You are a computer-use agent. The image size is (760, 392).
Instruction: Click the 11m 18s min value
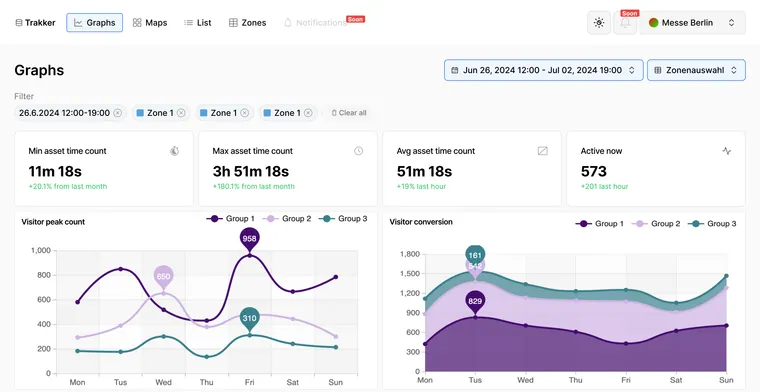(x=55, y=172)
